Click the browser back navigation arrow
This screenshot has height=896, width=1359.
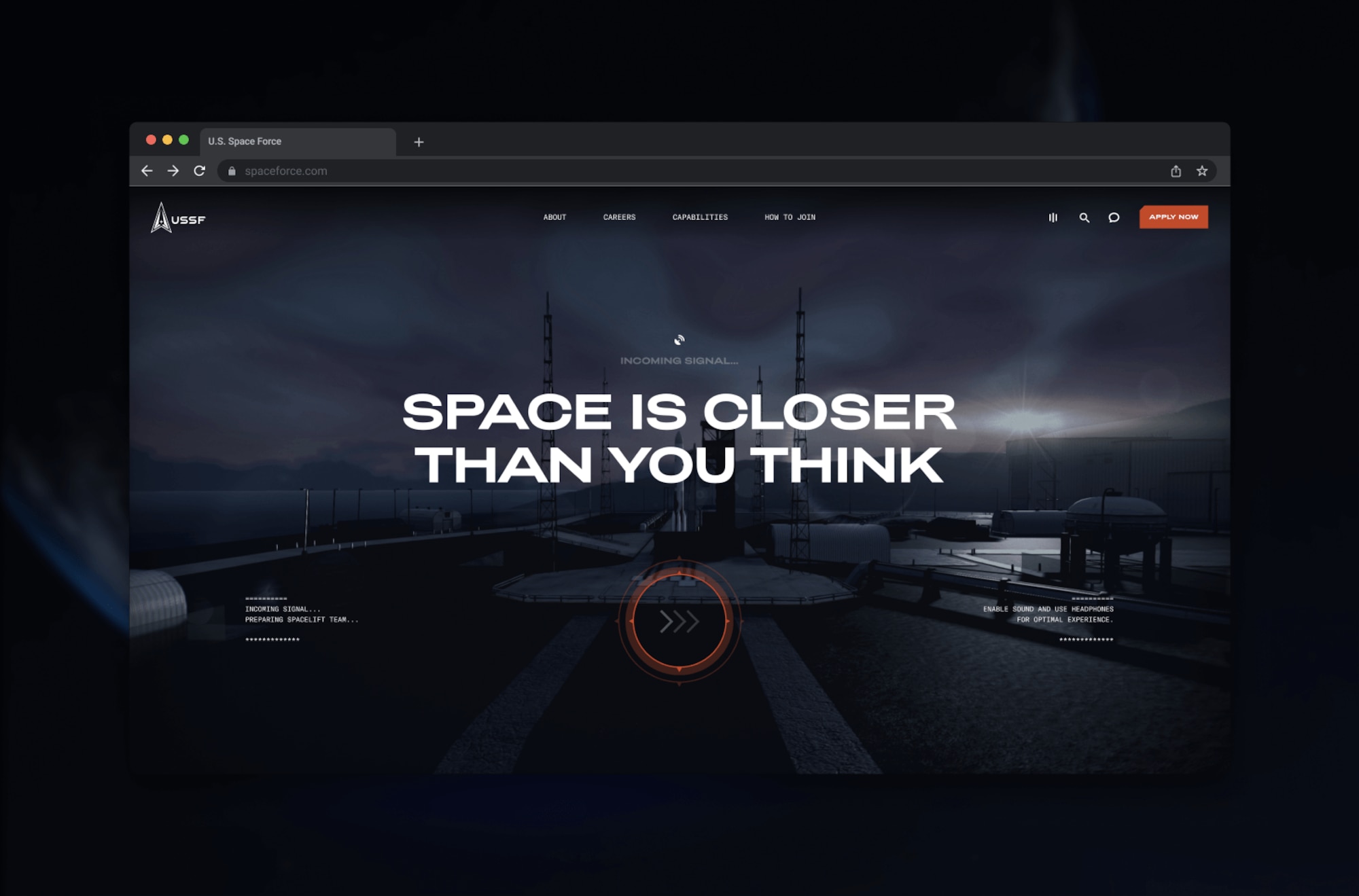pyautogui.click(x=148, y=170)
